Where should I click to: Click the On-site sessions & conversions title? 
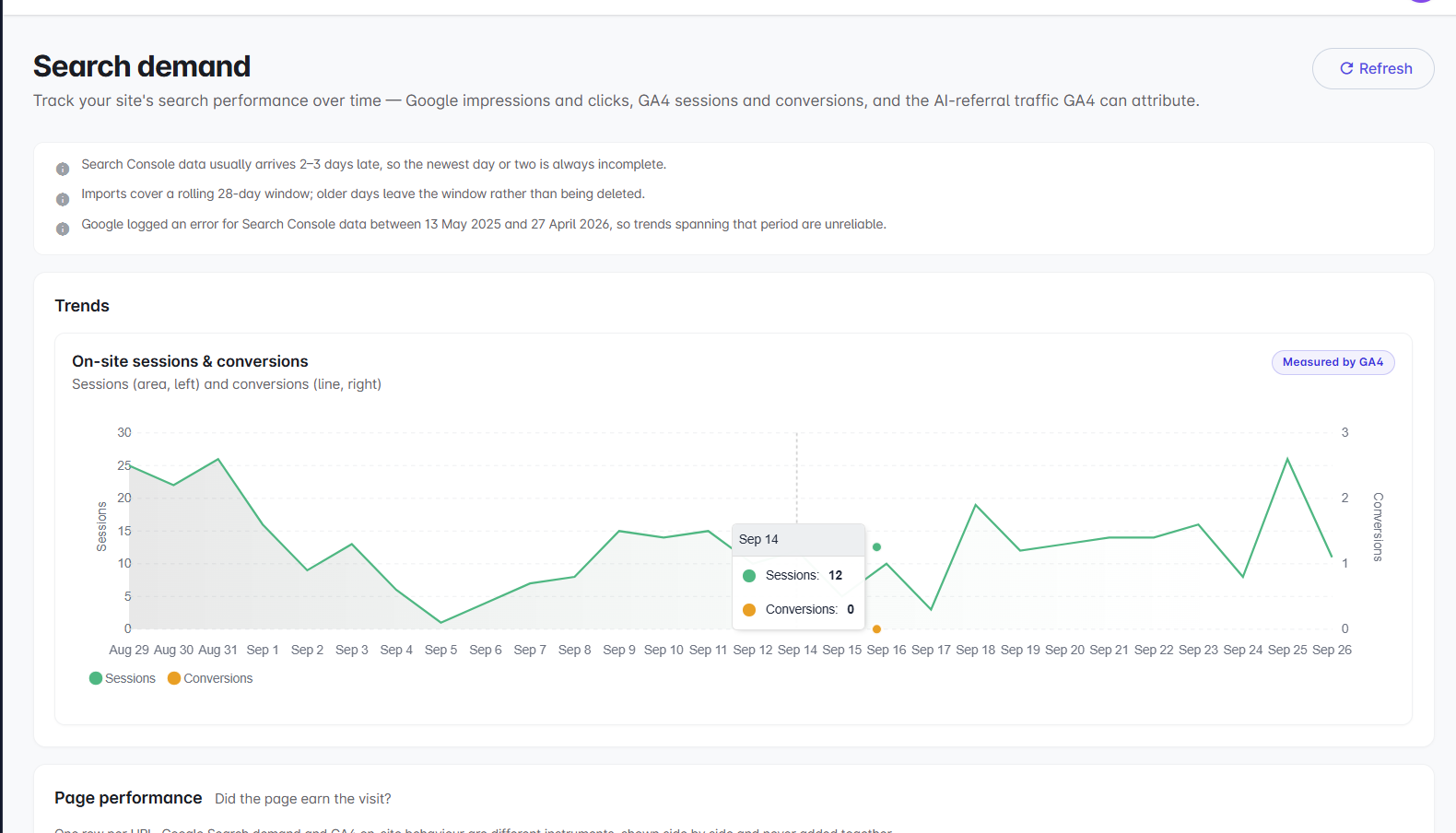pyautogui.click(x=190, y=361)
